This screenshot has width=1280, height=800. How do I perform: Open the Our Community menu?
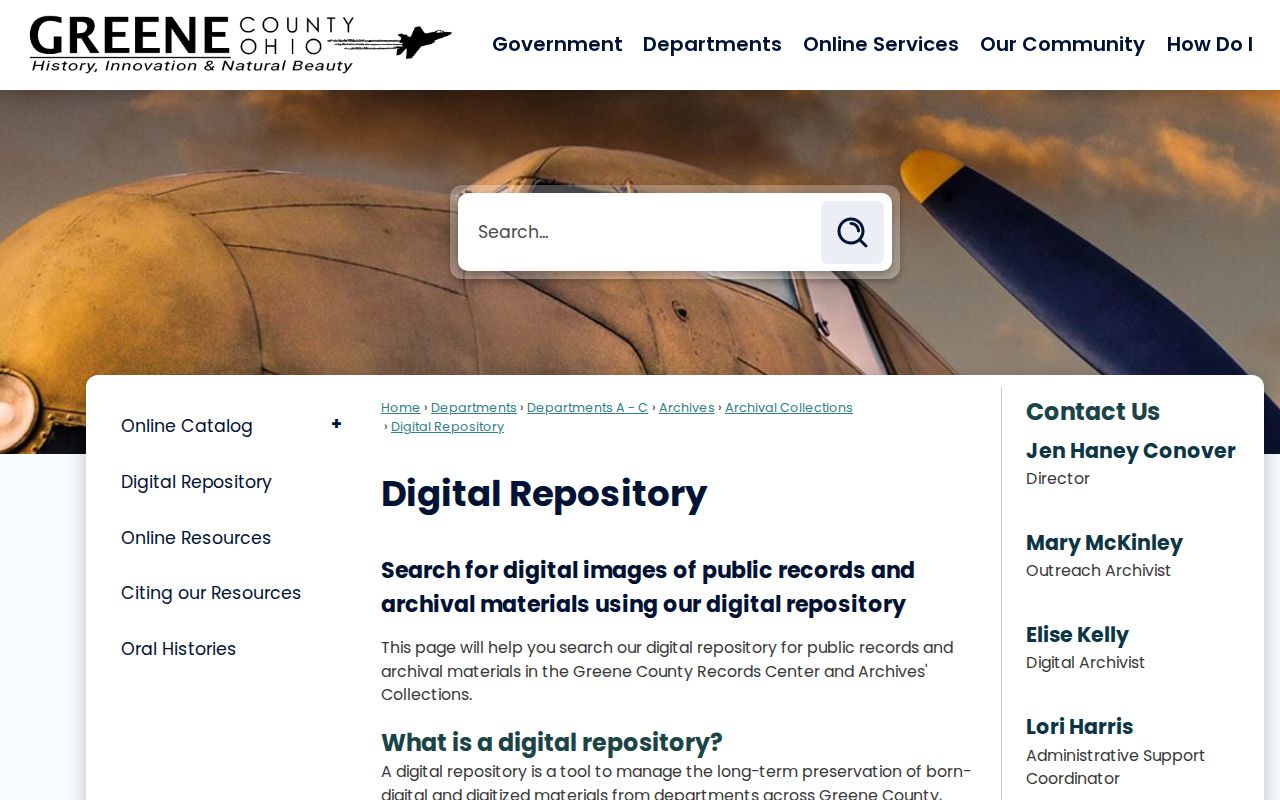click(1062, 44)
